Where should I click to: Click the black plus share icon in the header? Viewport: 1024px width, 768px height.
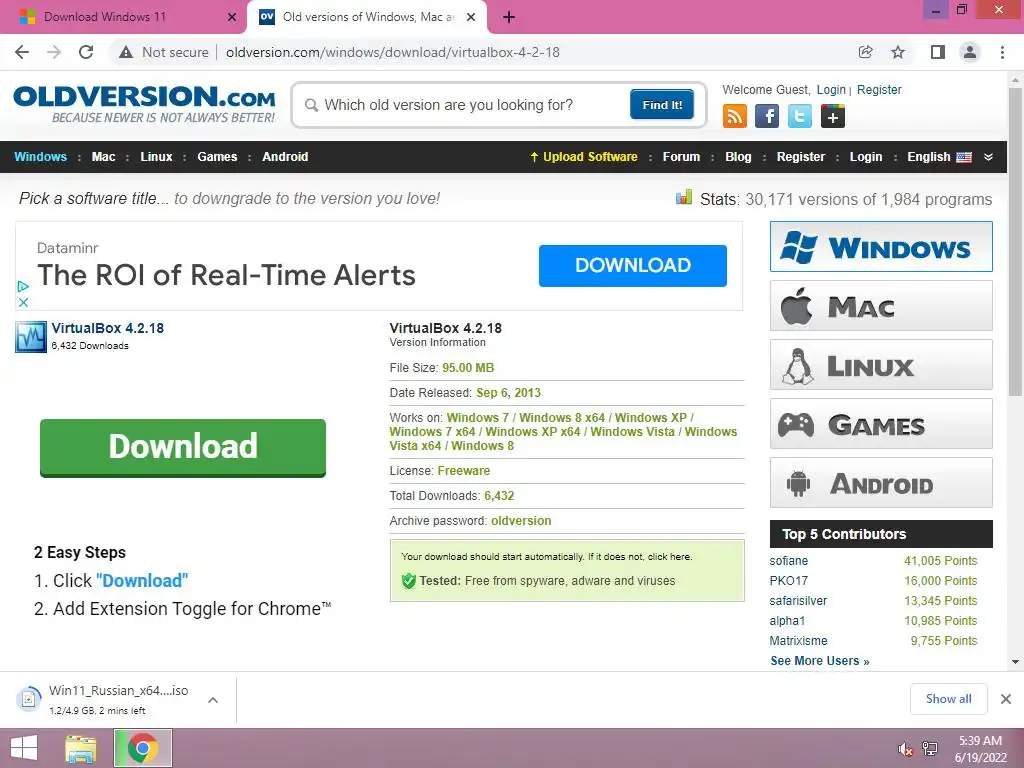833,116
